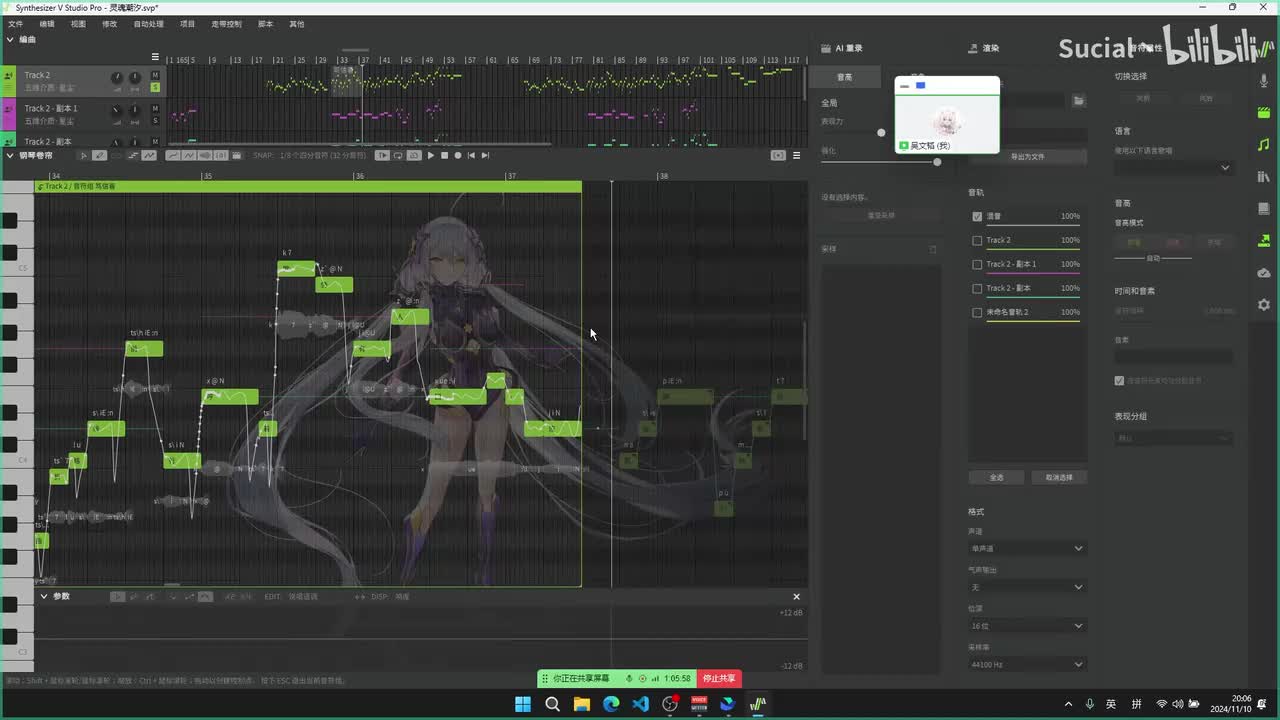The width and height of the screenshot is (1280, 720).
Task: Open Microsoft Edge from taskbar
Action: 611,704
